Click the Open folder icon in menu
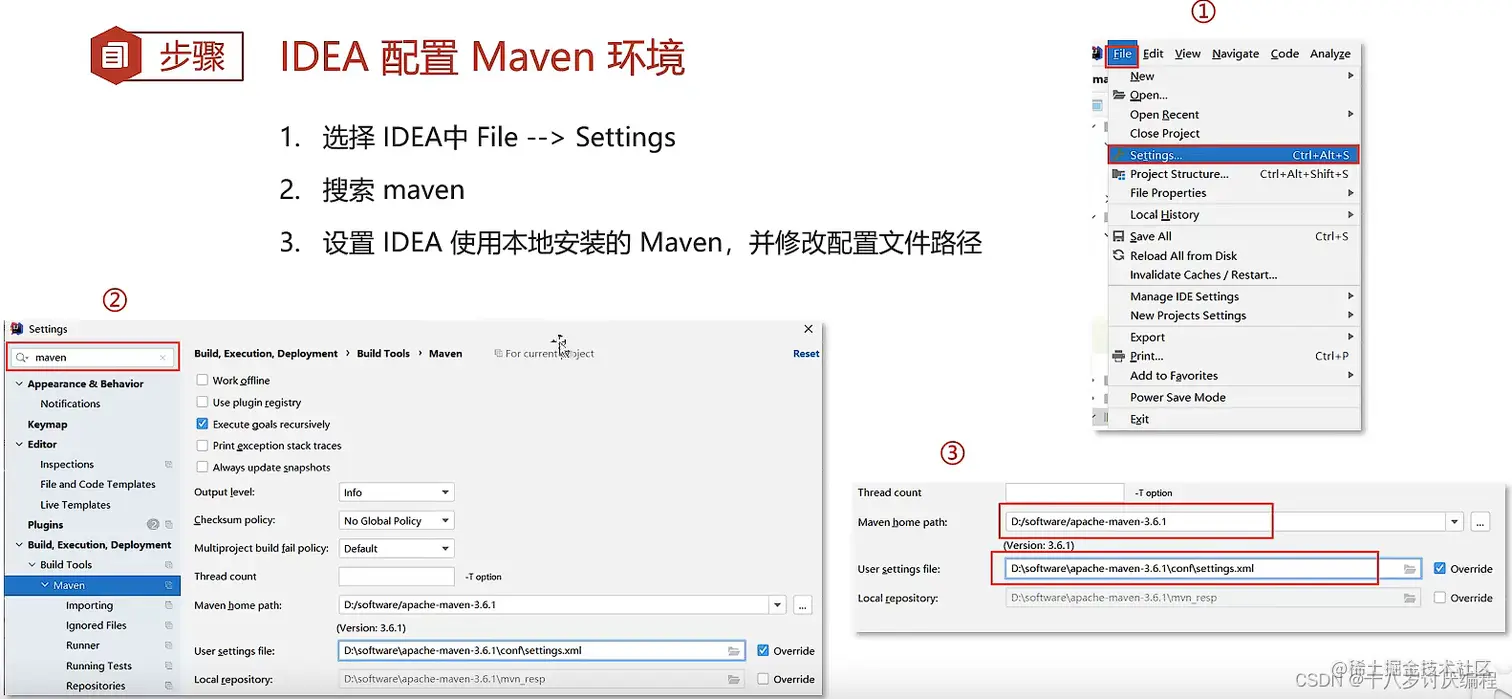The width and height of the screenshot is (1512, 699). [1119, 95]
